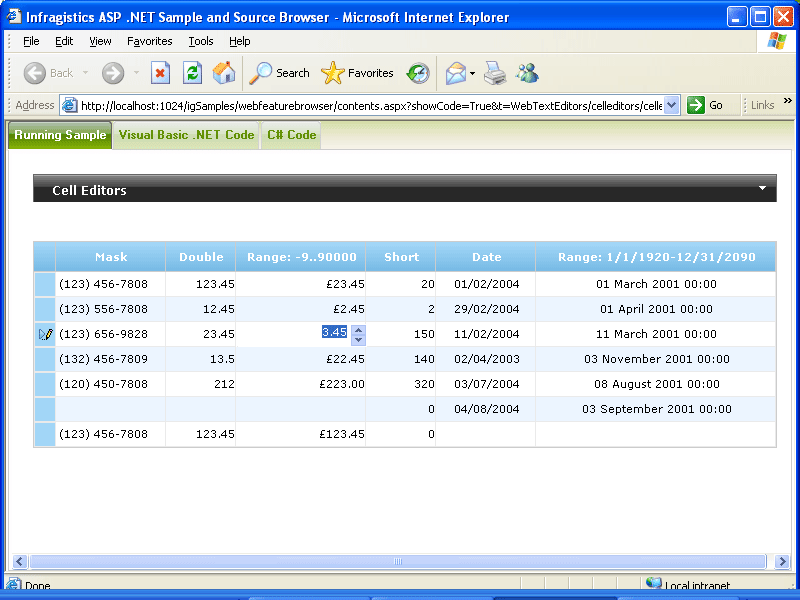
Task: Click the Messenger icon on the toolbar
Action: coord(527,73)
